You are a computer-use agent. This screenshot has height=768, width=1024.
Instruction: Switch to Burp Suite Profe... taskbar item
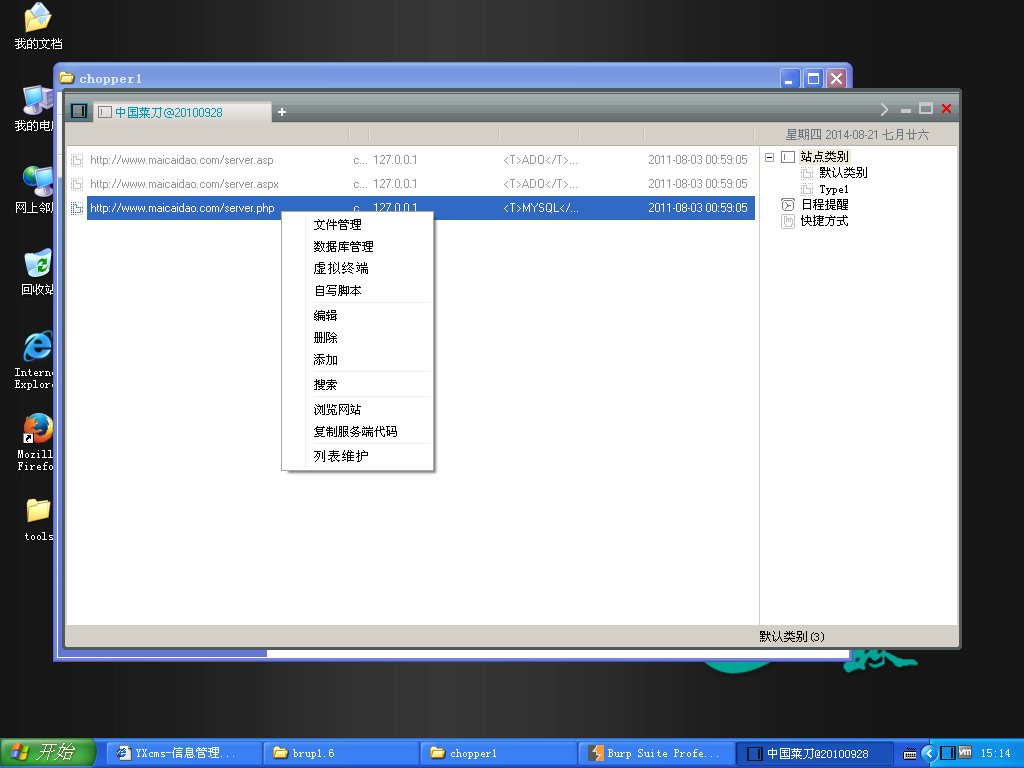pyautogui.click(x=656, y=753)
